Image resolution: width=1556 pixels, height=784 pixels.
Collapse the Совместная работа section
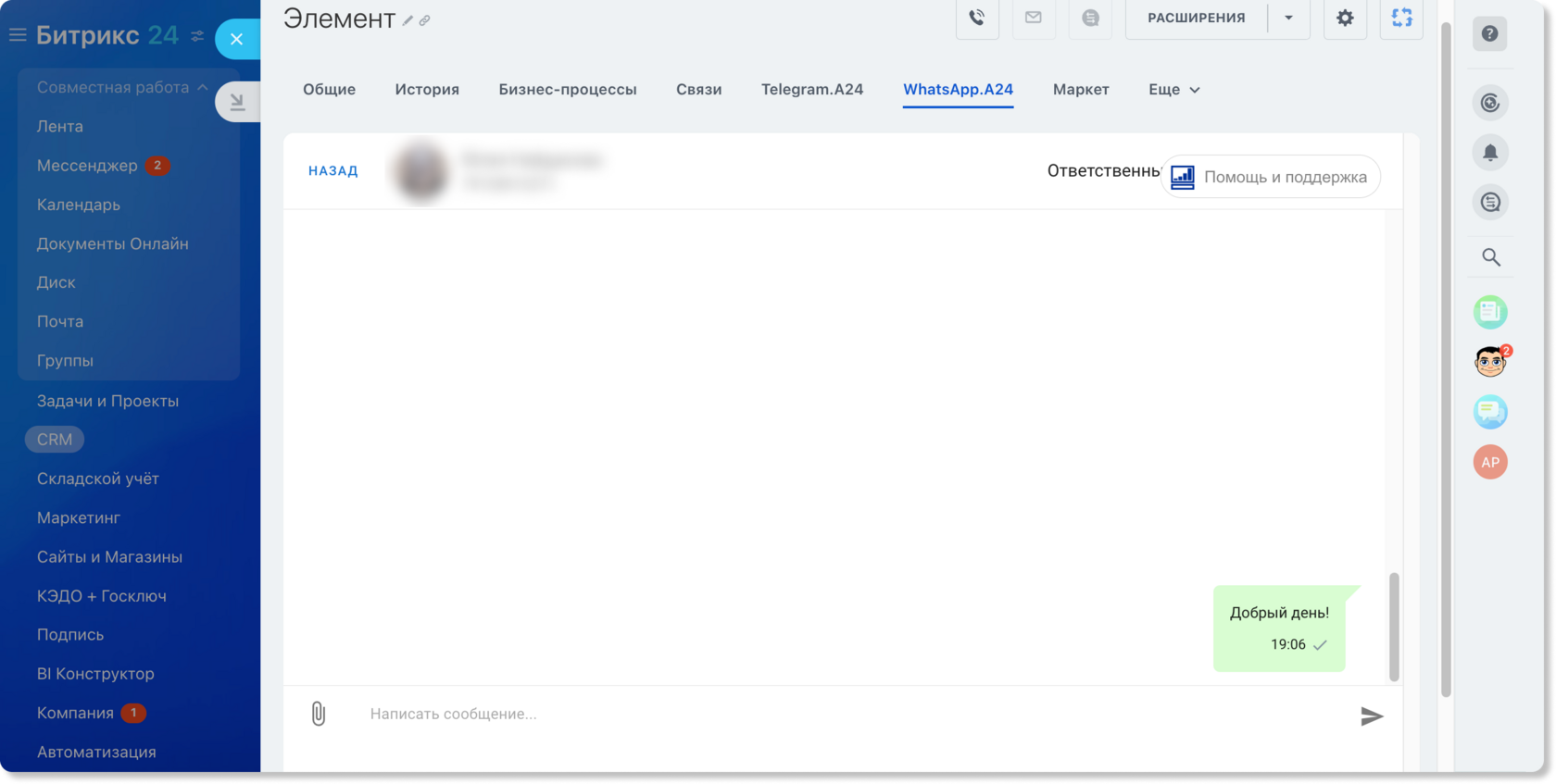pos(121,87)
